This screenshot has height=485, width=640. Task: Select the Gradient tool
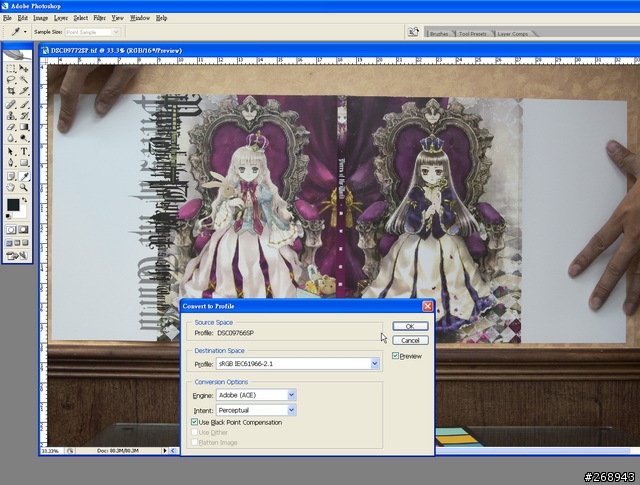coord(24,127)
